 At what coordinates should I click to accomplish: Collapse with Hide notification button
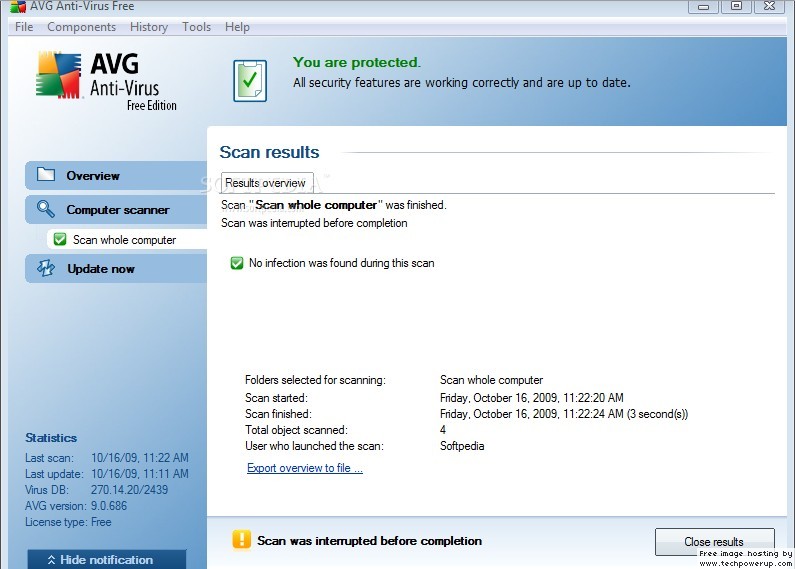pyautogui.click(x=106, y=560)
